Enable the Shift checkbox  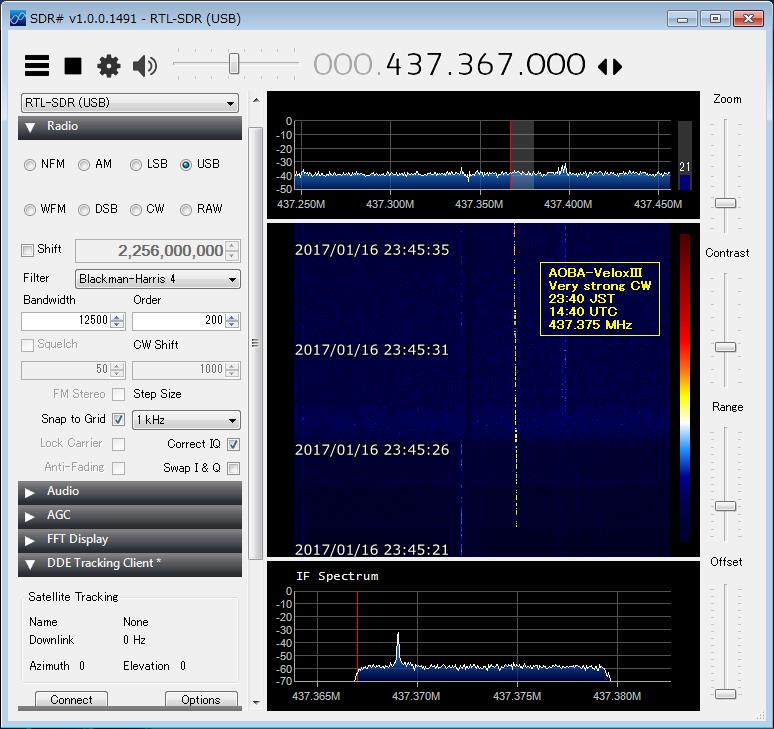tap(28, 250)
